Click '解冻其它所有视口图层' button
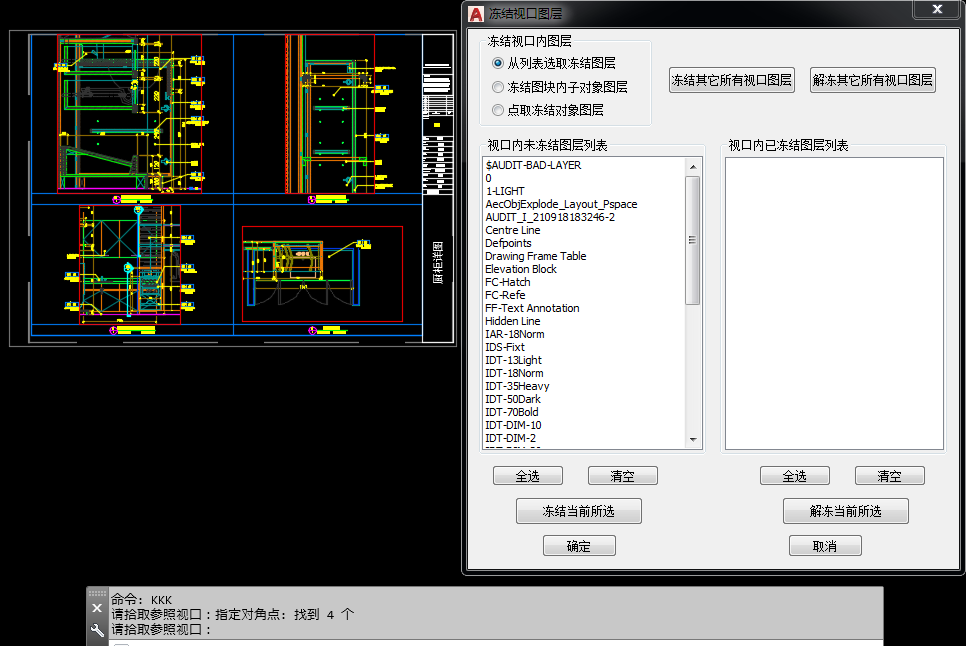Screen dimensions: 966x646 pyautogui.click(x=872, y=80)
